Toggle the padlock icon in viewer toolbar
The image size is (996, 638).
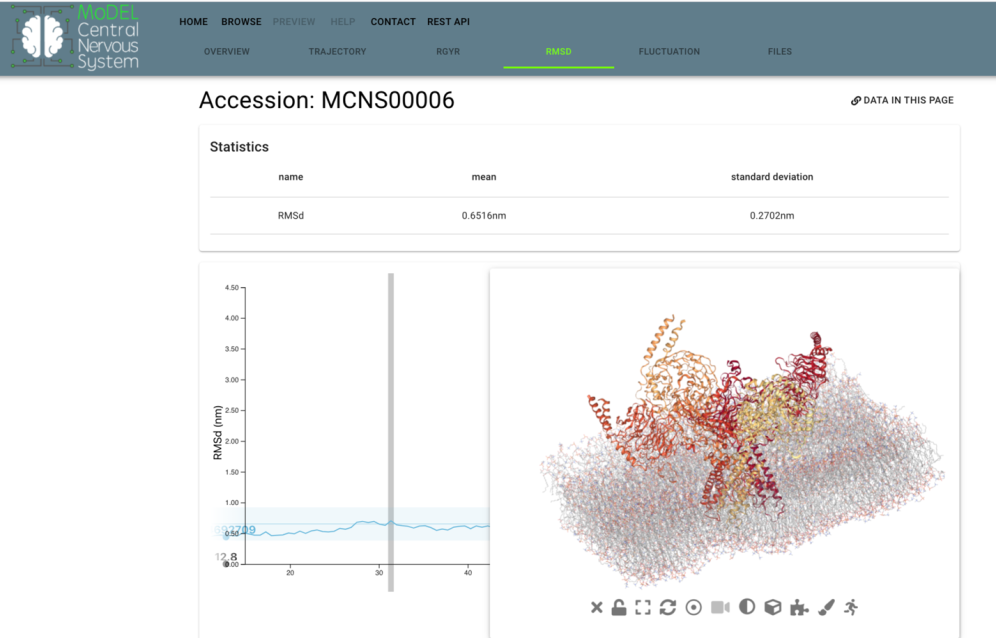tap(619, 607)
